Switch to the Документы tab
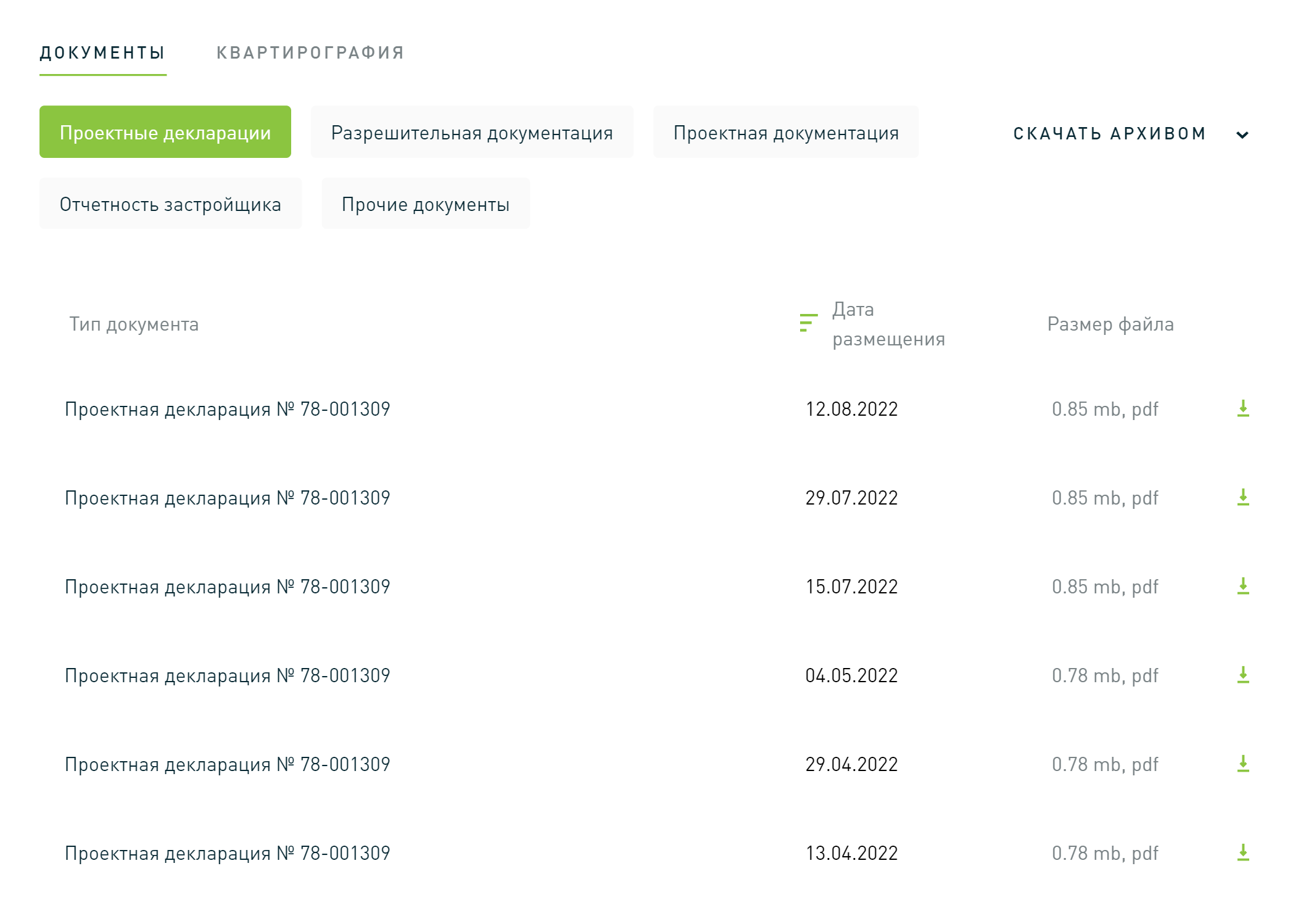The width and height of the screenshot is (1293, 924). click(x=102, y=53)
